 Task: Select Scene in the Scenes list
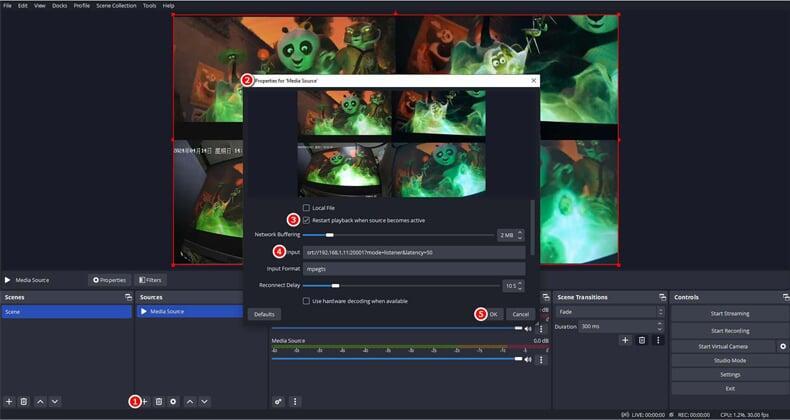click(67, 312)
